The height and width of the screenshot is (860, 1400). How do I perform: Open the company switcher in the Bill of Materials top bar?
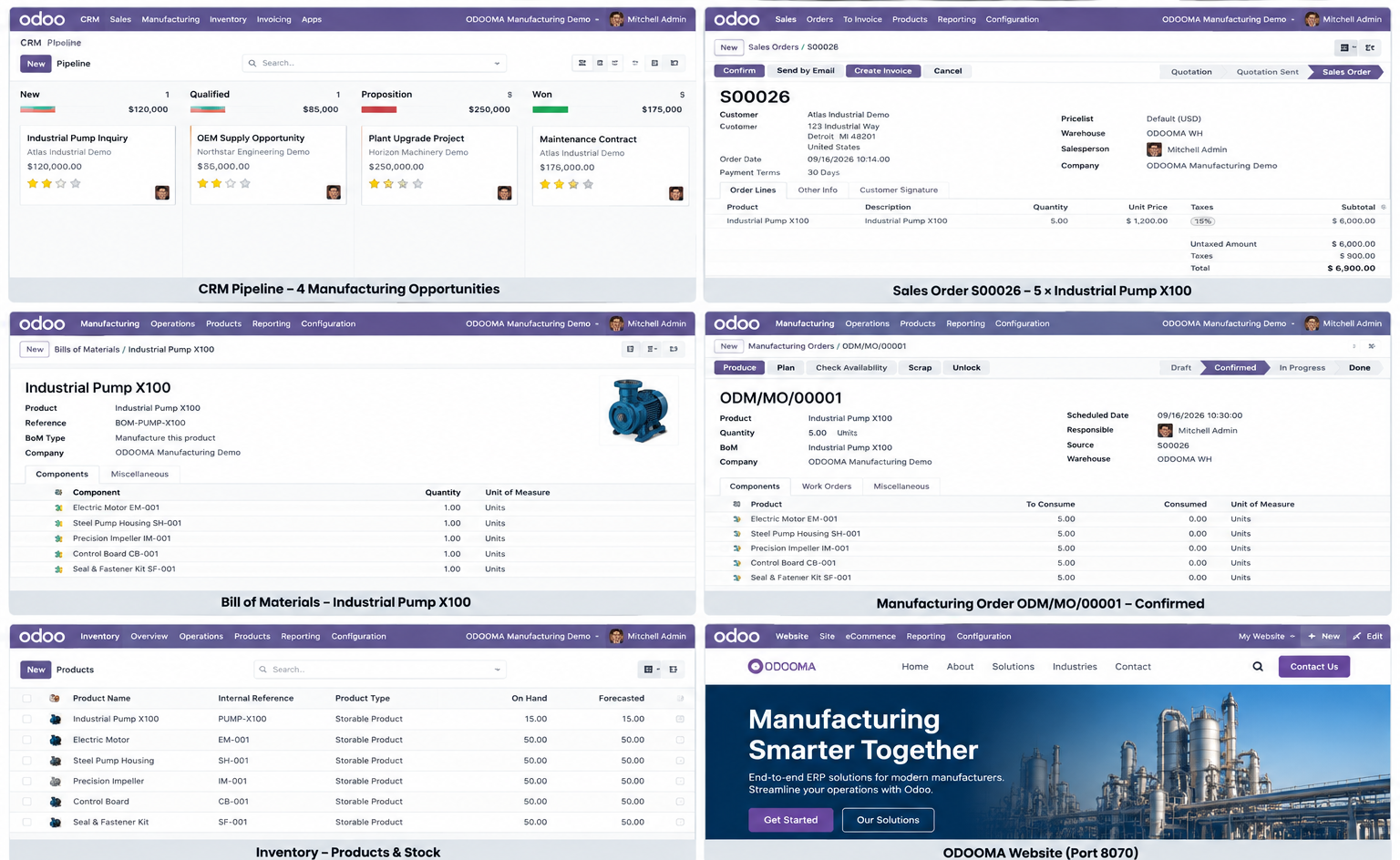click(x=532, y=323)
